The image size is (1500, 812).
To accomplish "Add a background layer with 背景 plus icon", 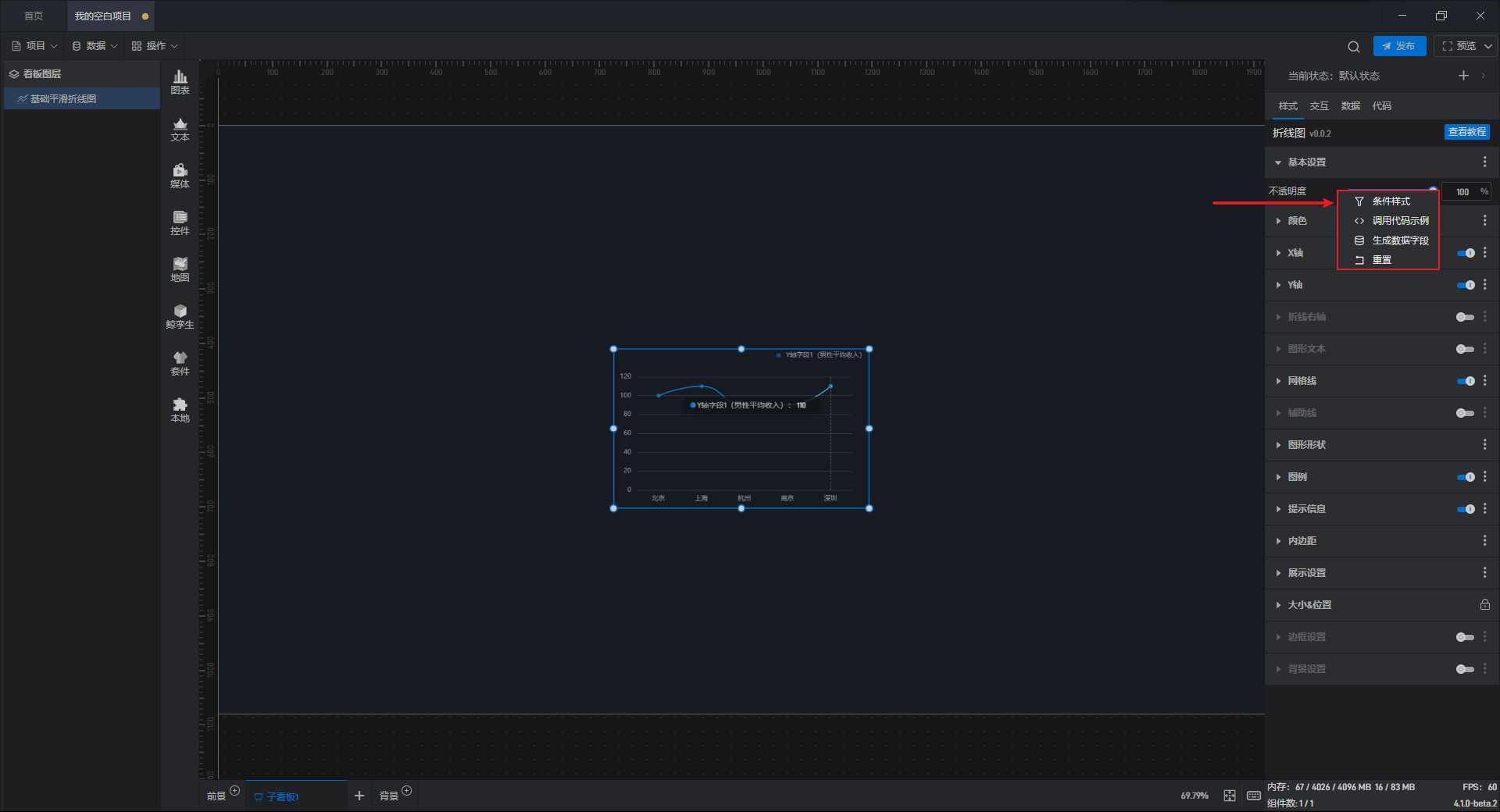I will 406,791.
